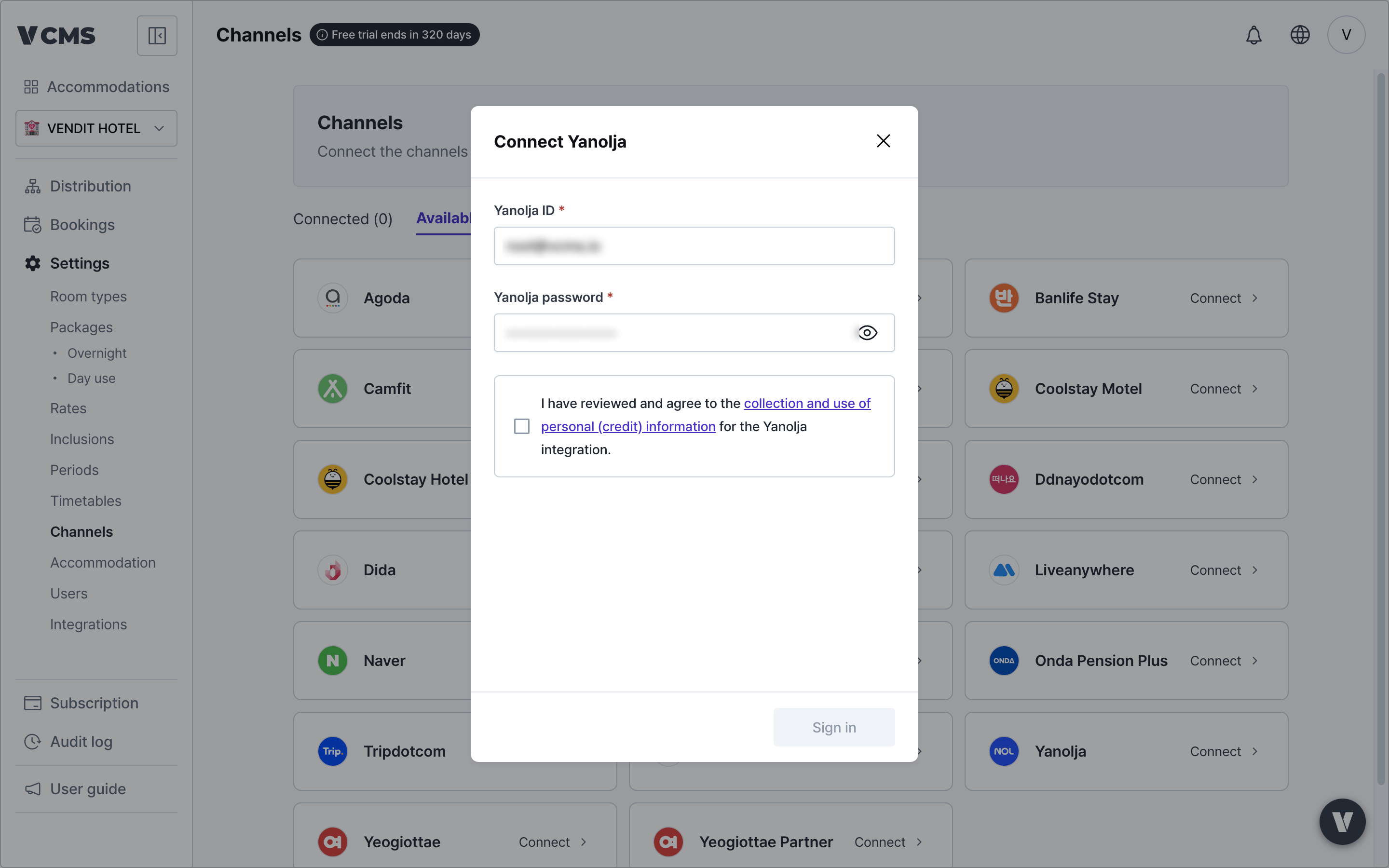Image resolution: width=1389 pixels, height=868 pixels.
Task: Expand Coolstay Motel Connect chevron
Action: 1255,389
